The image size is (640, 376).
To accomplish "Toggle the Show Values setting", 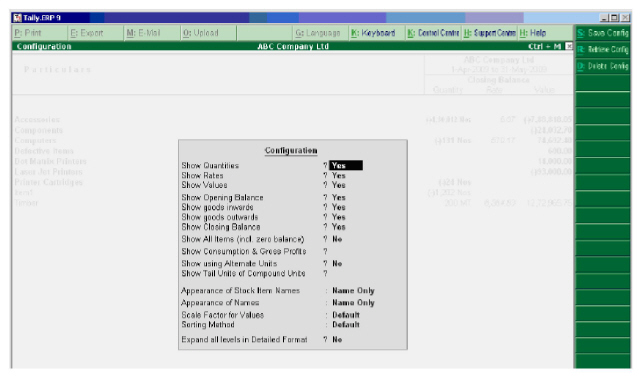I will coord(339,185).
